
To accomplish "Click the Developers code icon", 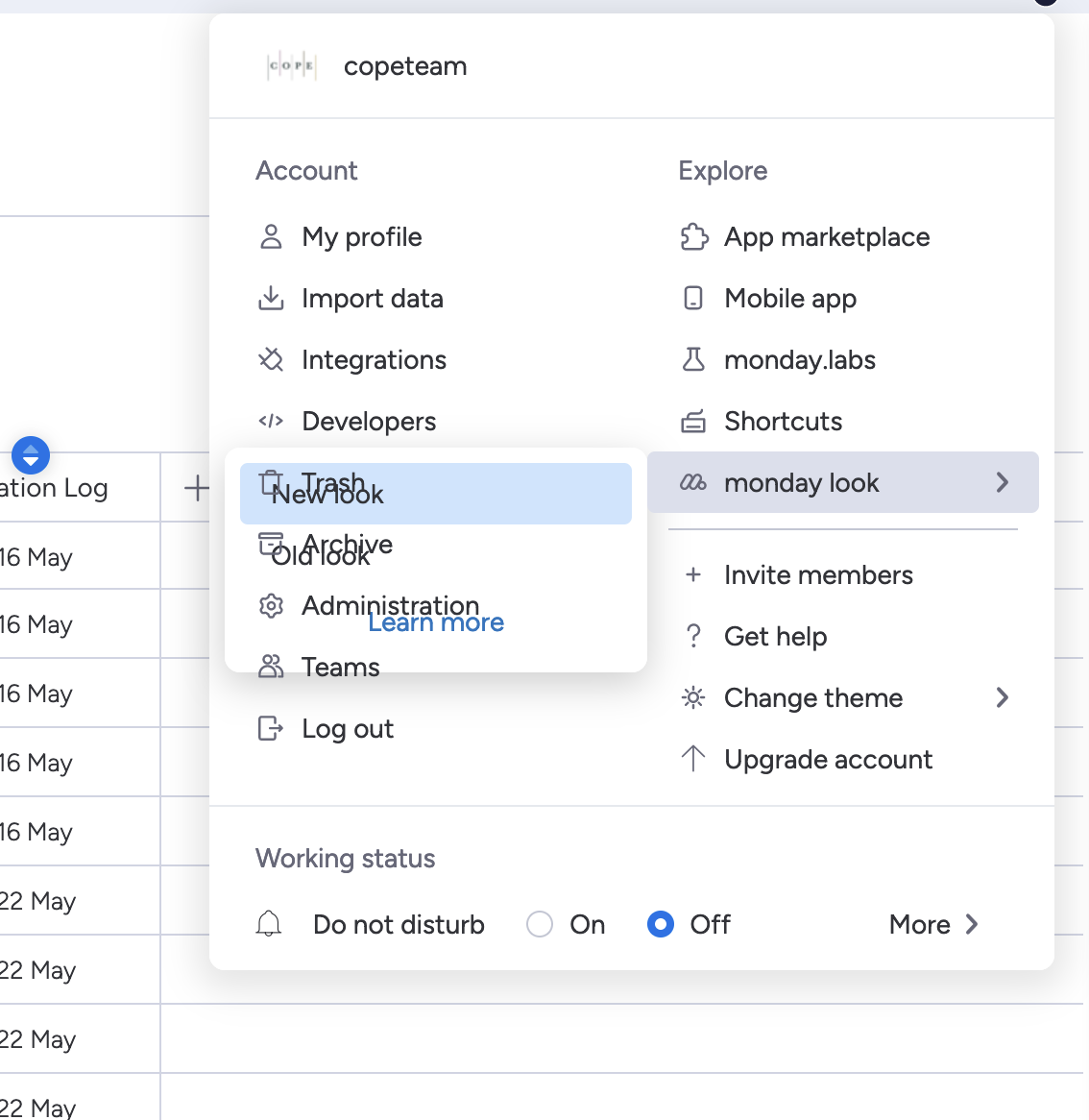I will pos(271,422).
